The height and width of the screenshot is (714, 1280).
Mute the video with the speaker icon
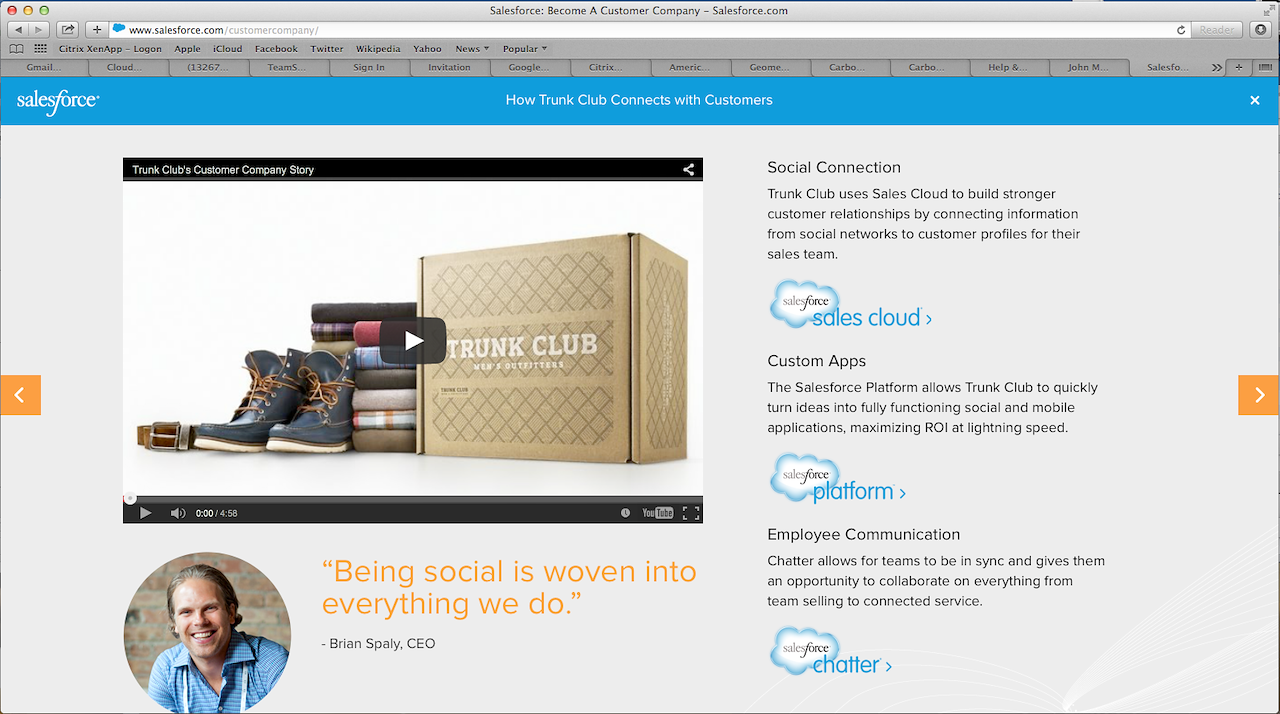coord(178,513)
